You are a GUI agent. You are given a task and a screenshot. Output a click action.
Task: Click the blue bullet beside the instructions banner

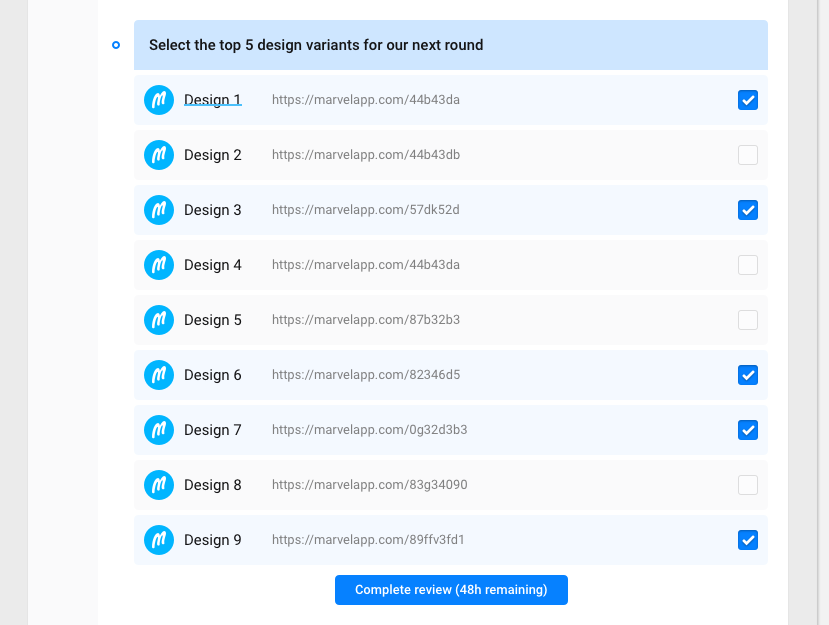tap(115, 45)
